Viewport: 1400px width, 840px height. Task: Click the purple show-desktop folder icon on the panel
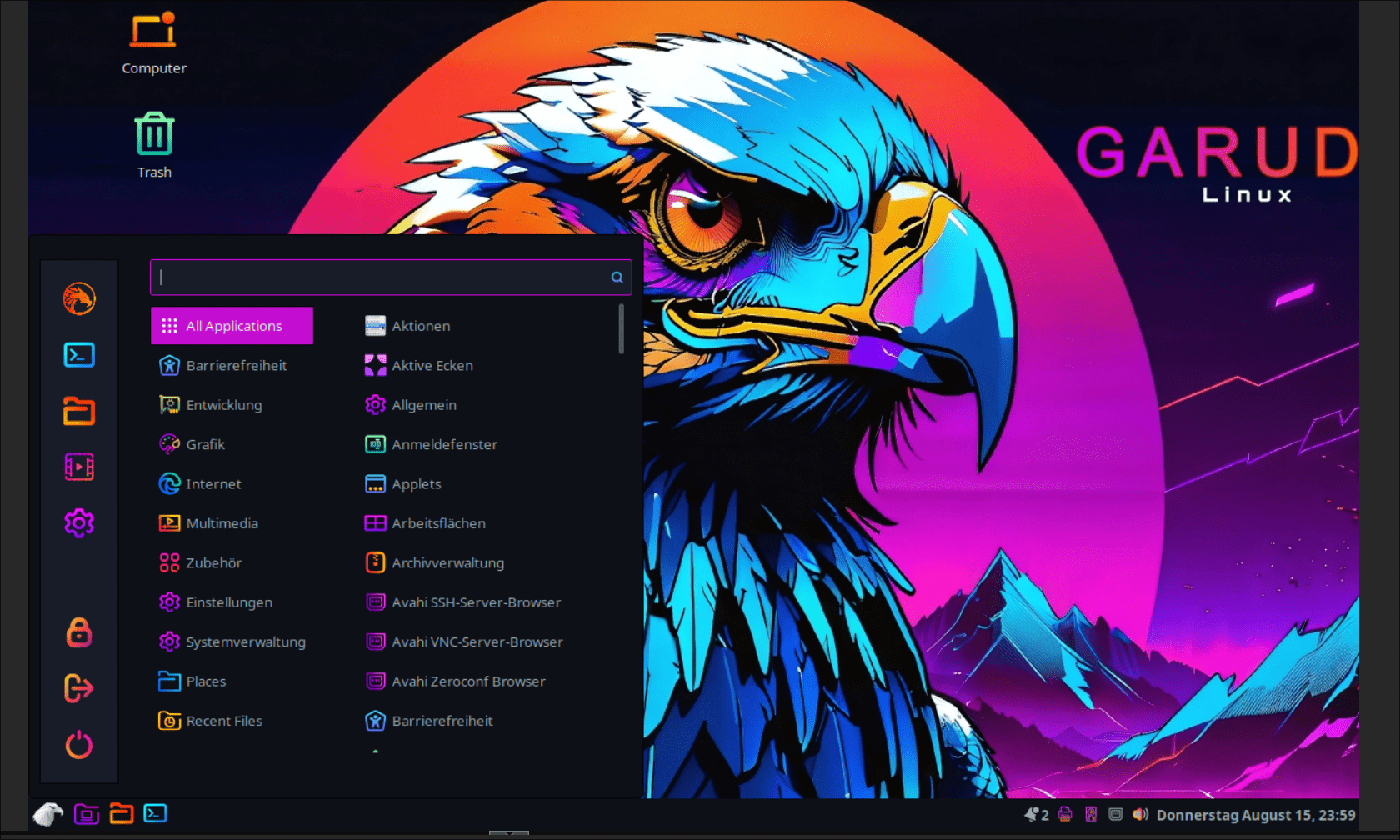point(87,813)
